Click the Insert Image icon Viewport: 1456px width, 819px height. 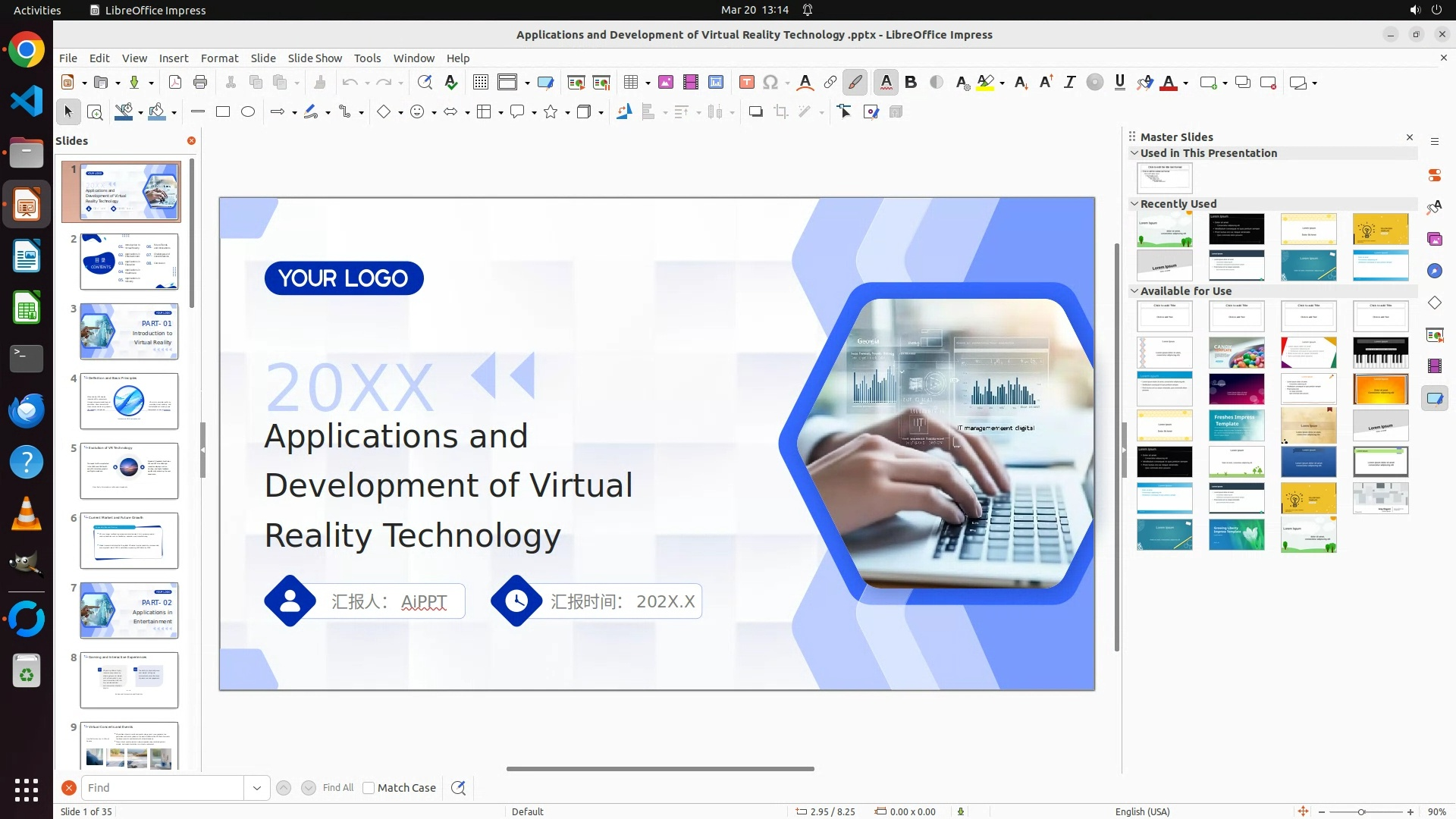pyautogui.click(x=665, y=83)
